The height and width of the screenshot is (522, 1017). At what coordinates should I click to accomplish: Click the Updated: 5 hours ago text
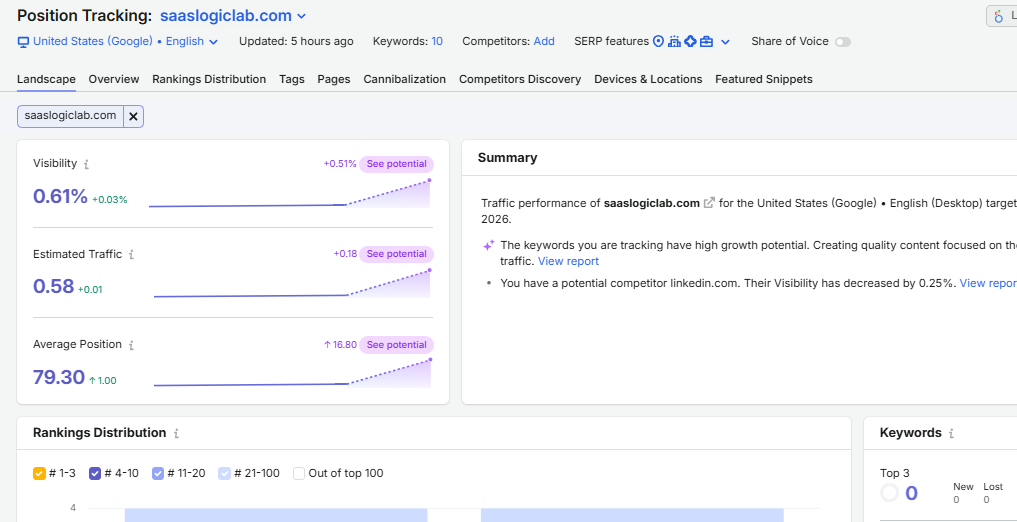296,42
